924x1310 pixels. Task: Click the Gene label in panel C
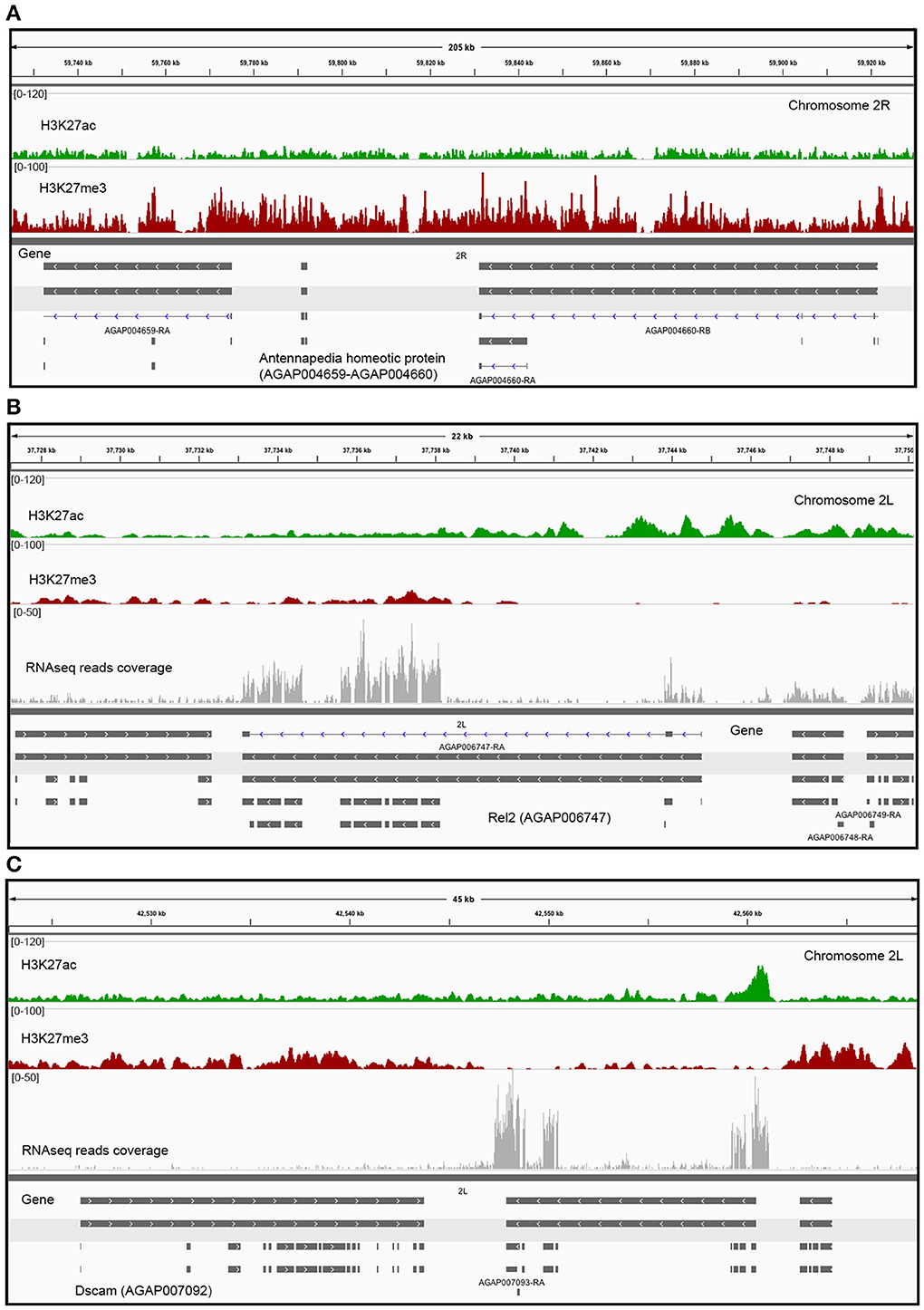37,1199
